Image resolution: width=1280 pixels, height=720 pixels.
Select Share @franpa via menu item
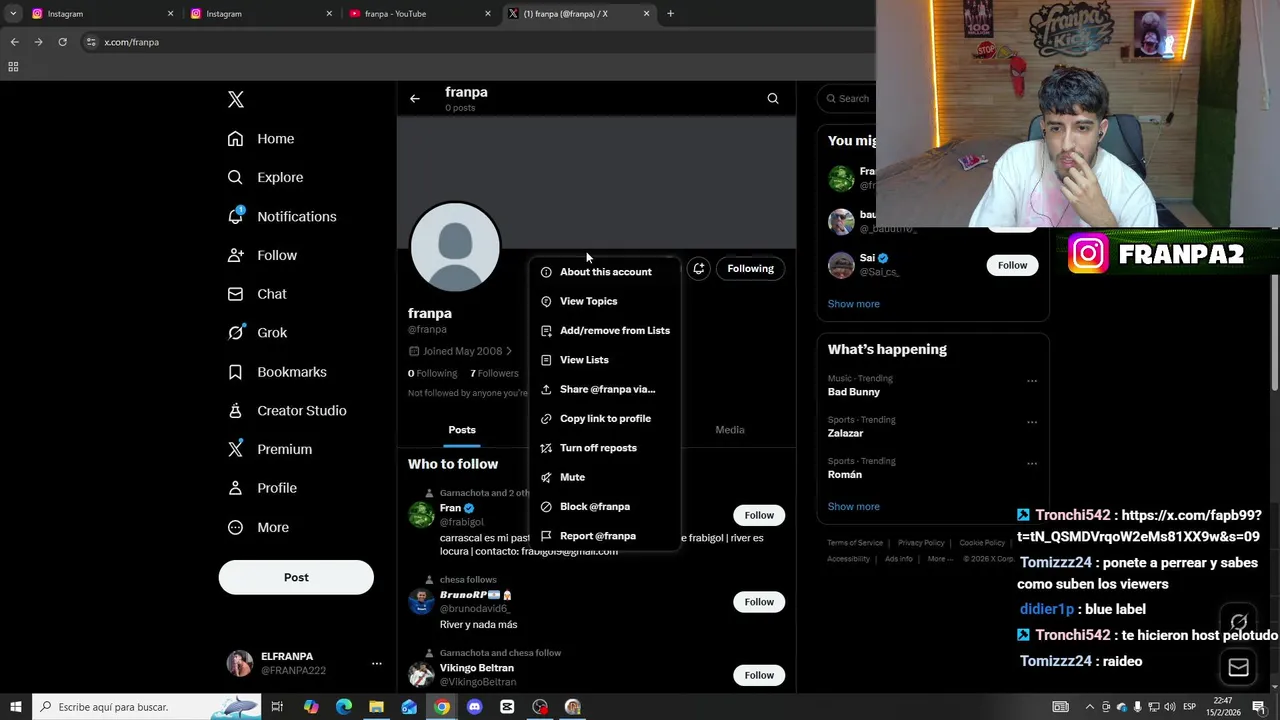[x=605, y=389]
